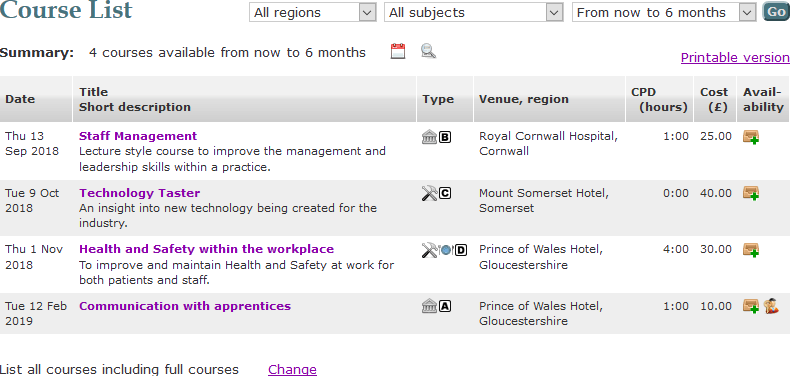Click the D type badge icon
790x376 pixels.
tap(460, 249)
